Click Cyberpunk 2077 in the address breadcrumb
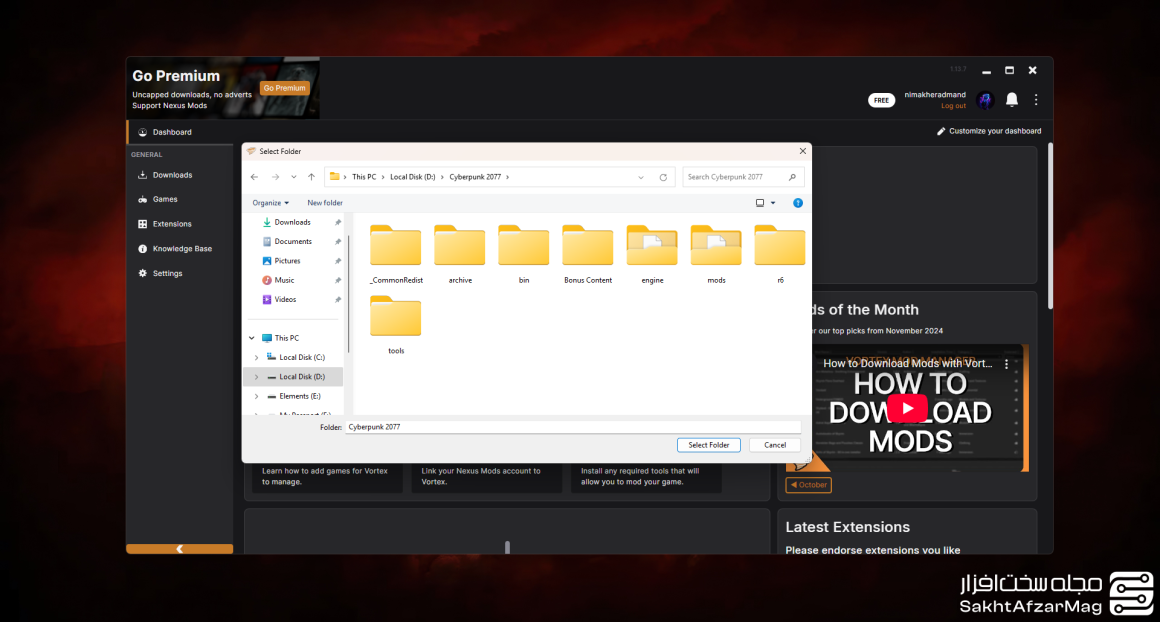The width and height of the screenshot is (1160, 622). click(475, 178)
